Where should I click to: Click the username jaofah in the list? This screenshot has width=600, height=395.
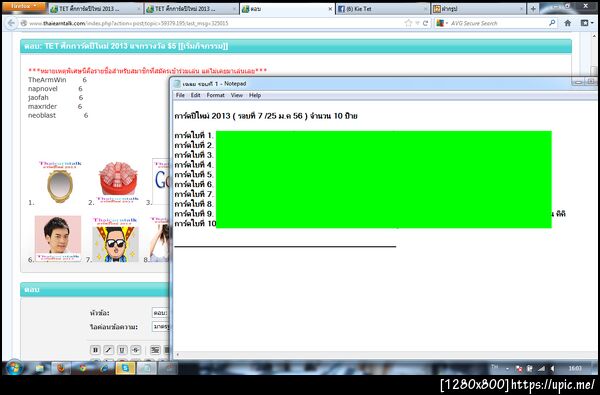point(38,98)
